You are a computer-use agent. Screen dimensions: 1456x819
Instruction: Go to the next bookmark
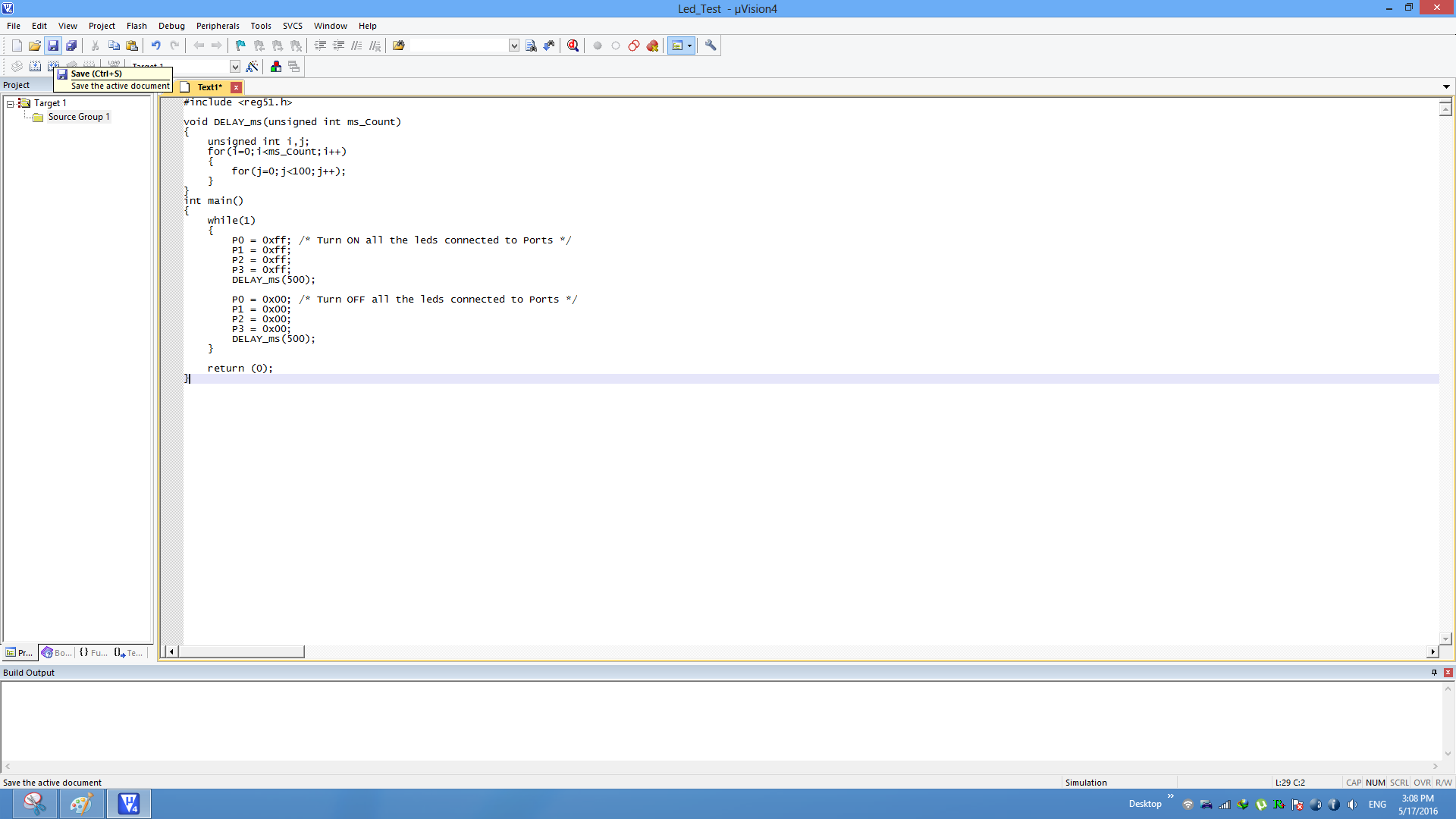(x=278, y=45)
